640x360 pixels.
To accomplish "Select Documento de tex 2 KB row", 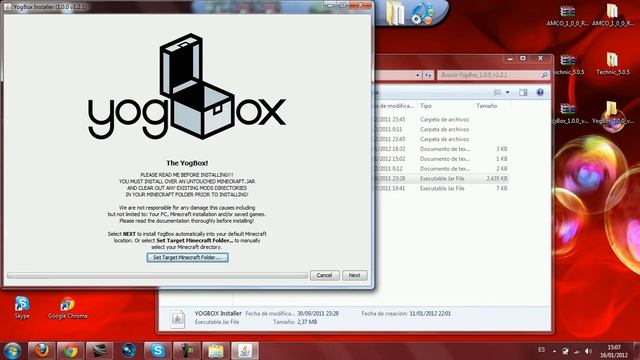I will (x=442, y=169).
